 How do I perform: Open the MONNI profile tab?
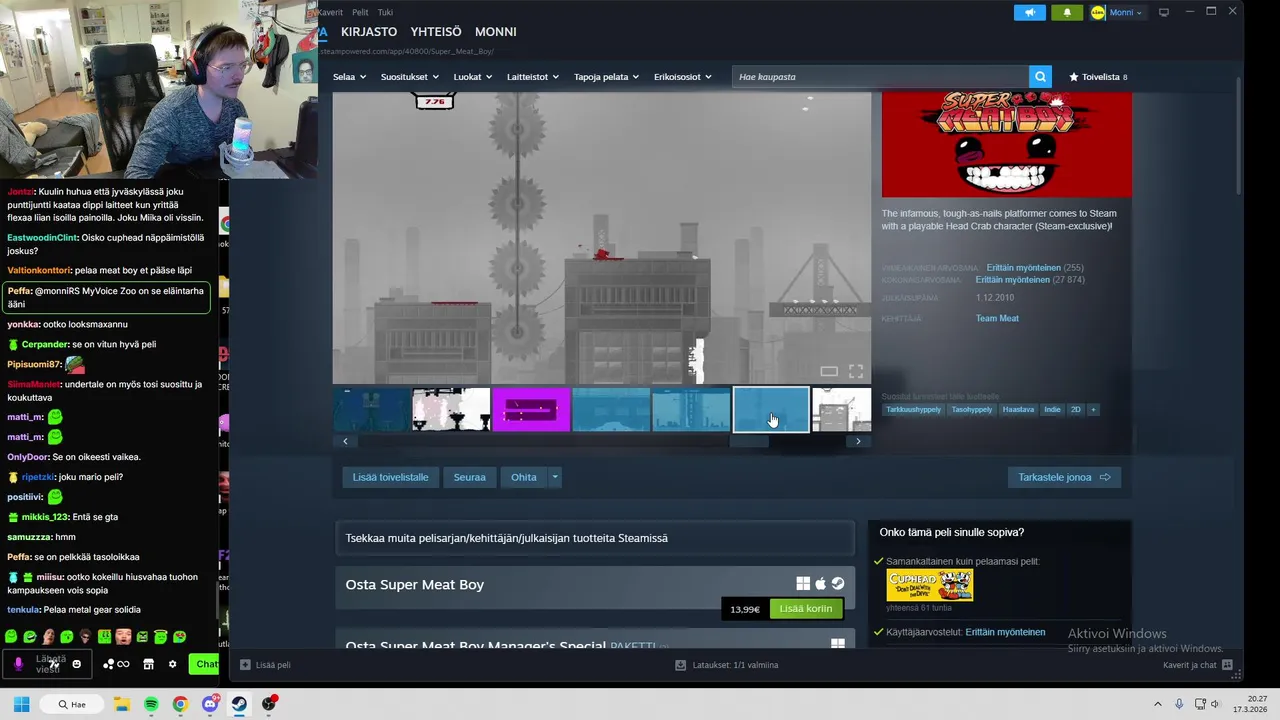[496, 32]
